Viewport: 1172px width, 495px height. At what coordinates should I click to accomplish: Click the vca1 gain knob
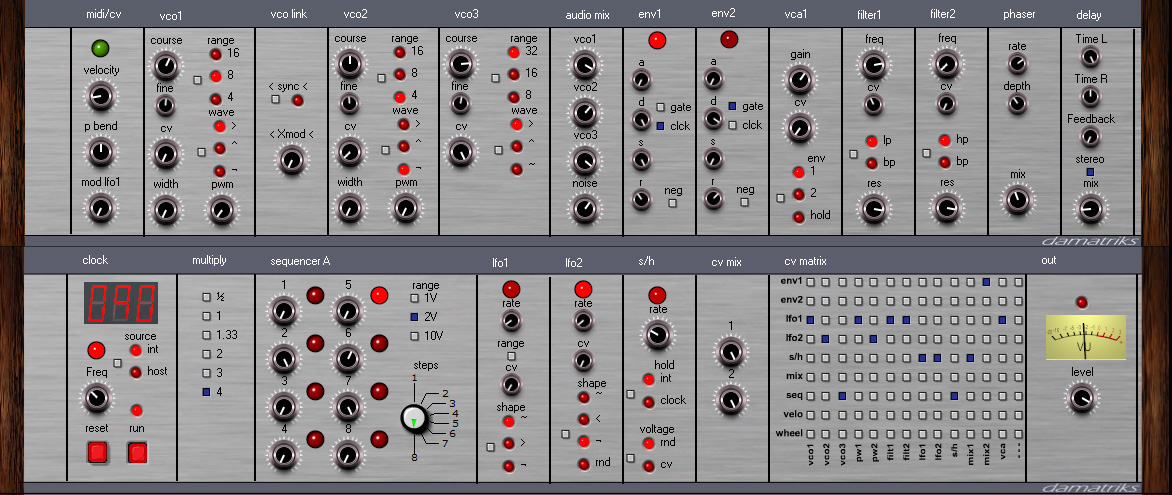click(x=799, y=79)
